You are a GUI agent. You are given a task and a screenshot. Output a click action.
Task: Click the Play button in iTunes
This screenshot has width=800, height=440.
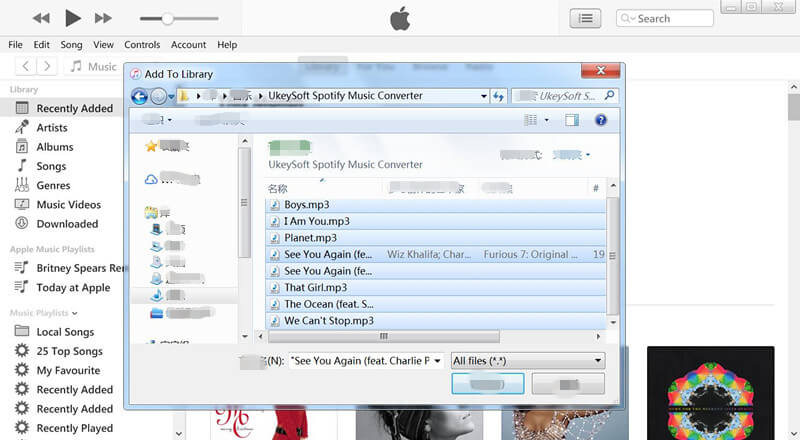pos(73,18)
